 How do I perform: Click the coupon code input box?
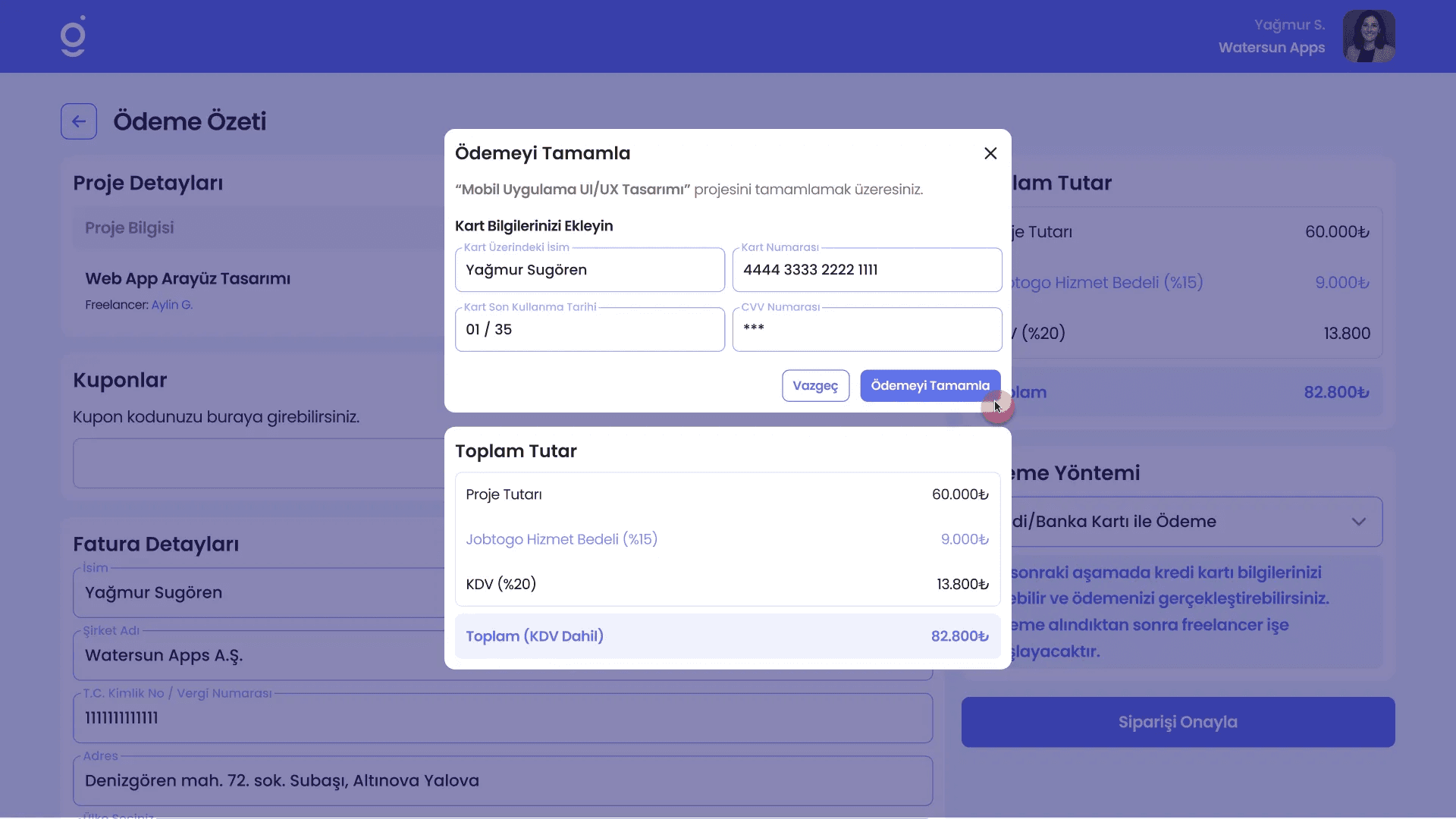pos(258,463)
